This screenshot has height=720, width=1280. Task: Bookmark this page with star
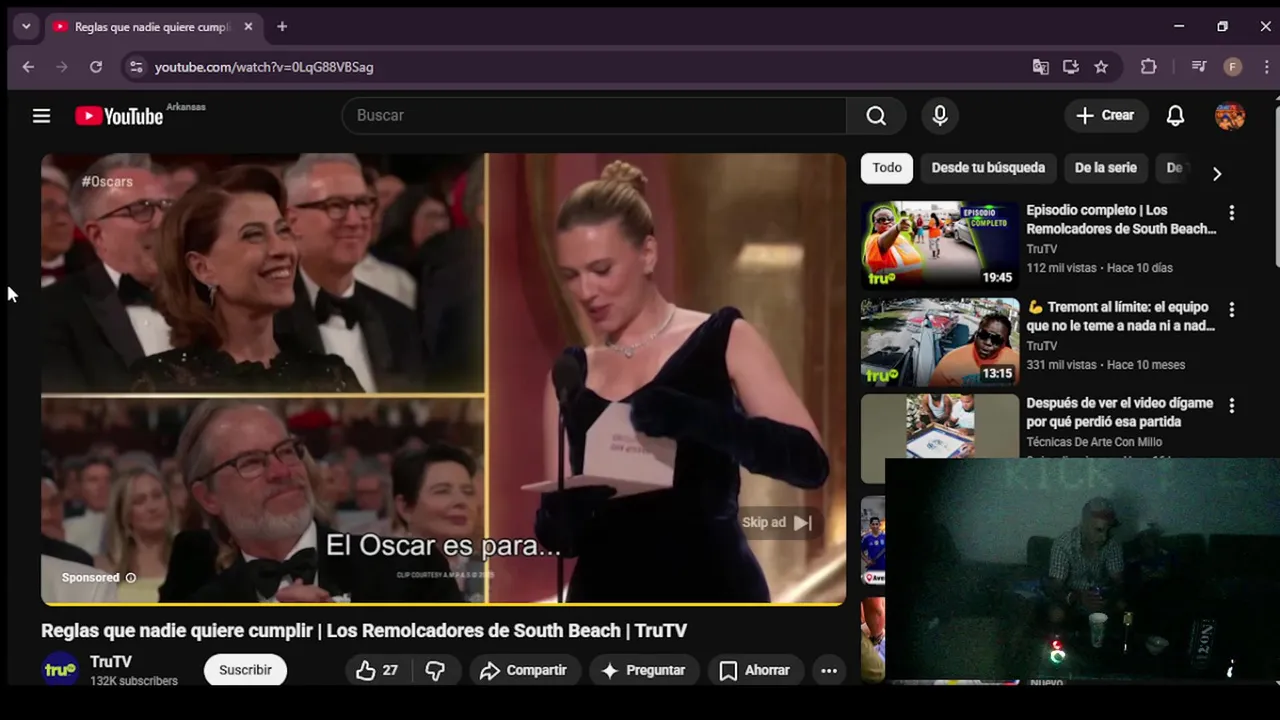click(x=1101, y=67)
